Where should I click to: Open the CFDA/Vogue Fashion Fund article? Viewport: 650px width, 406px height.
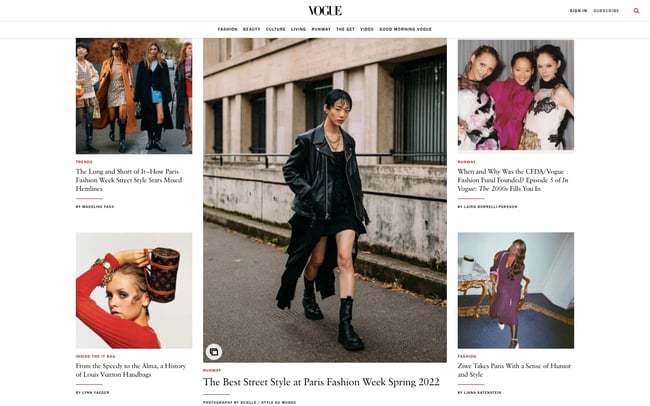pos(513,180)
